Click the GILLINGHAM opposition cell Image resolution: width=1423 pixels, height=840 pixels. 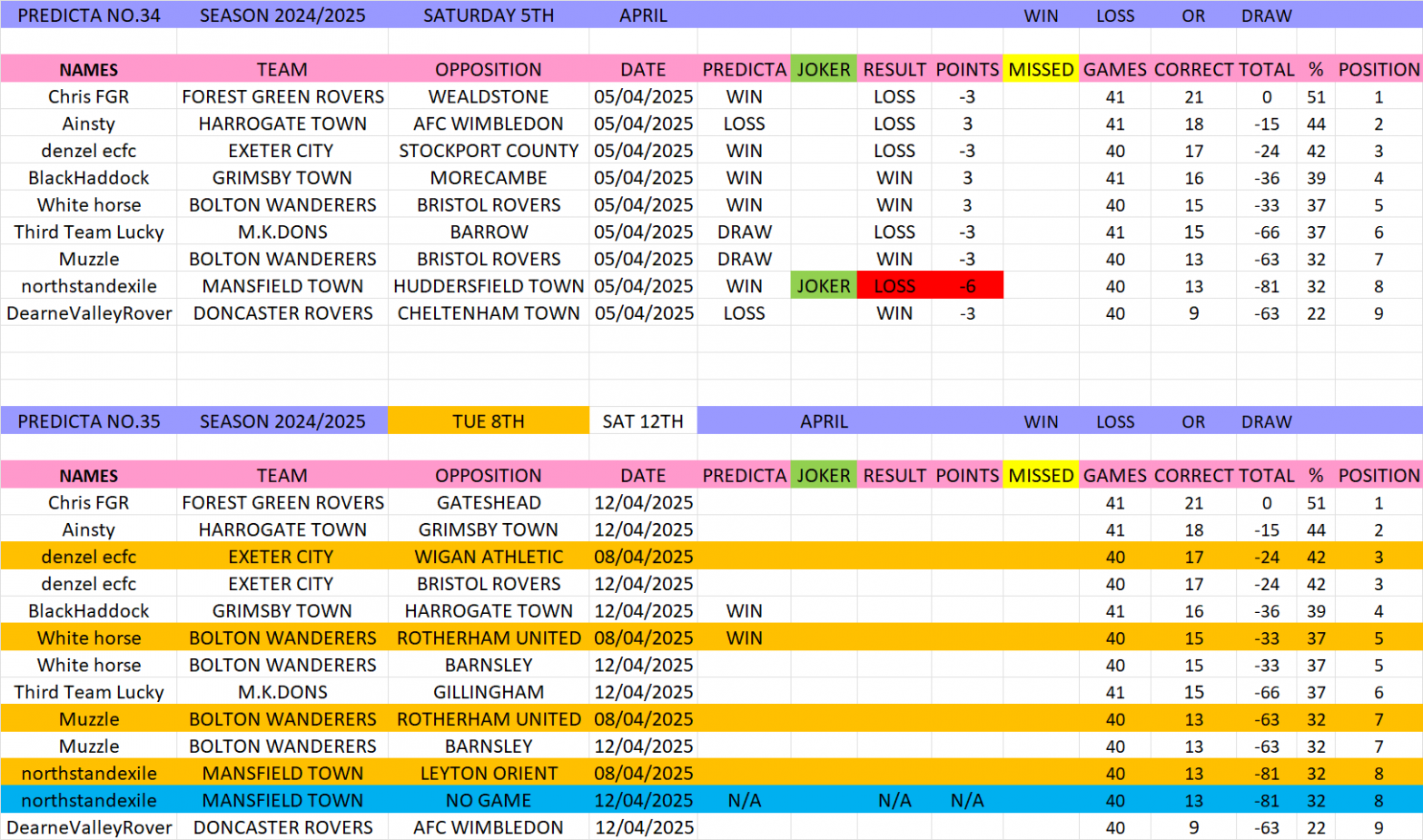[489, 692]
